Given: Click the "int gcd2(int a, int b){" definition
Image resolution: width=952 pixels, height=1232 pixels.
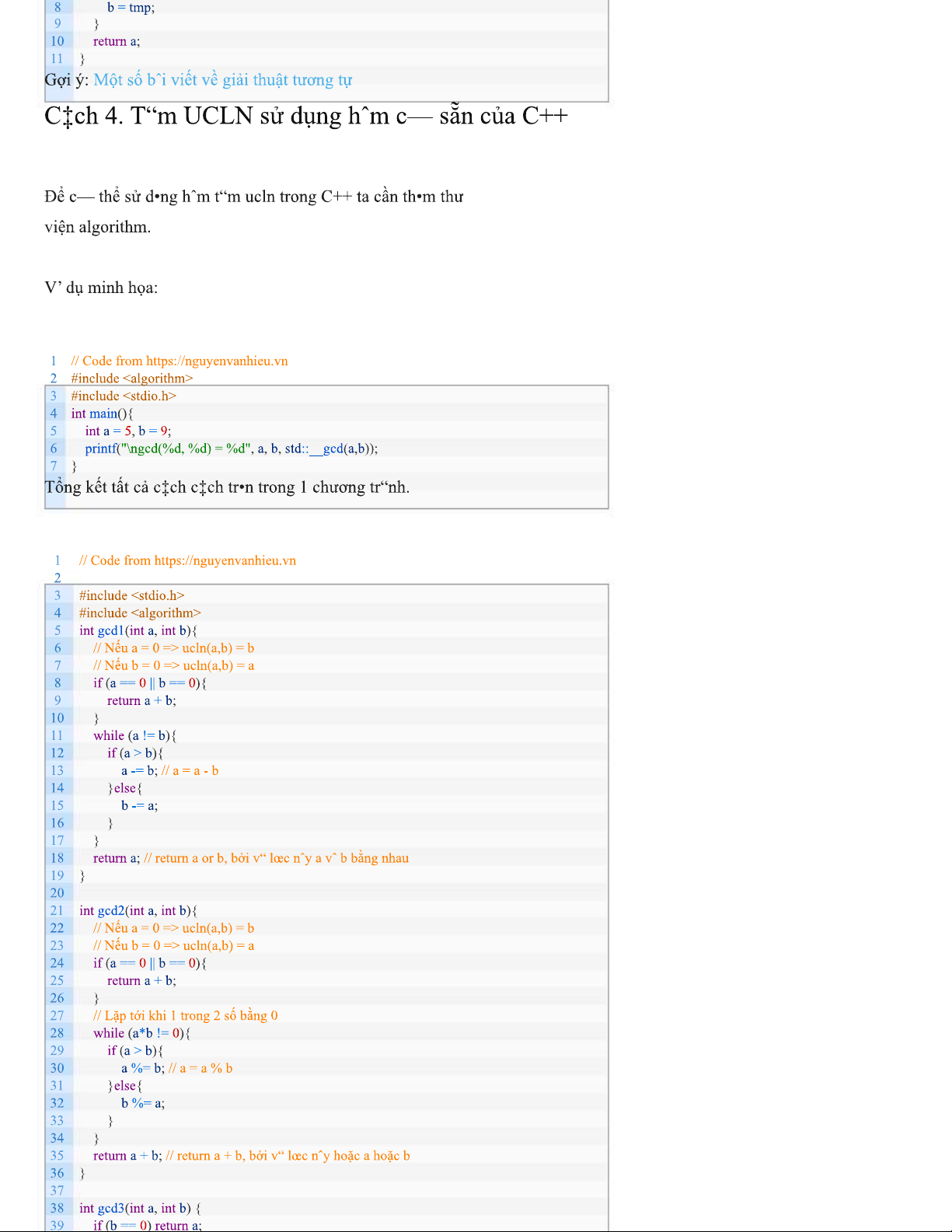Looking at the screenshot, I should 138,910.
